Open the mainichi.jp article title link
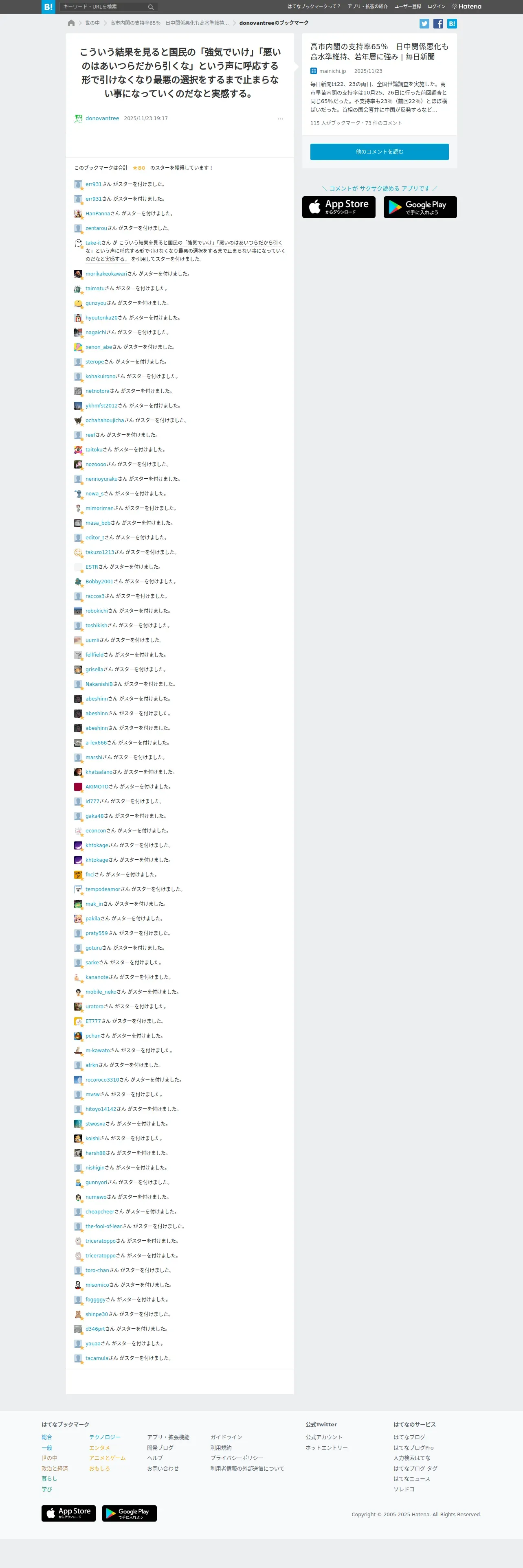The image size is (523, 1568). (379, 52)
